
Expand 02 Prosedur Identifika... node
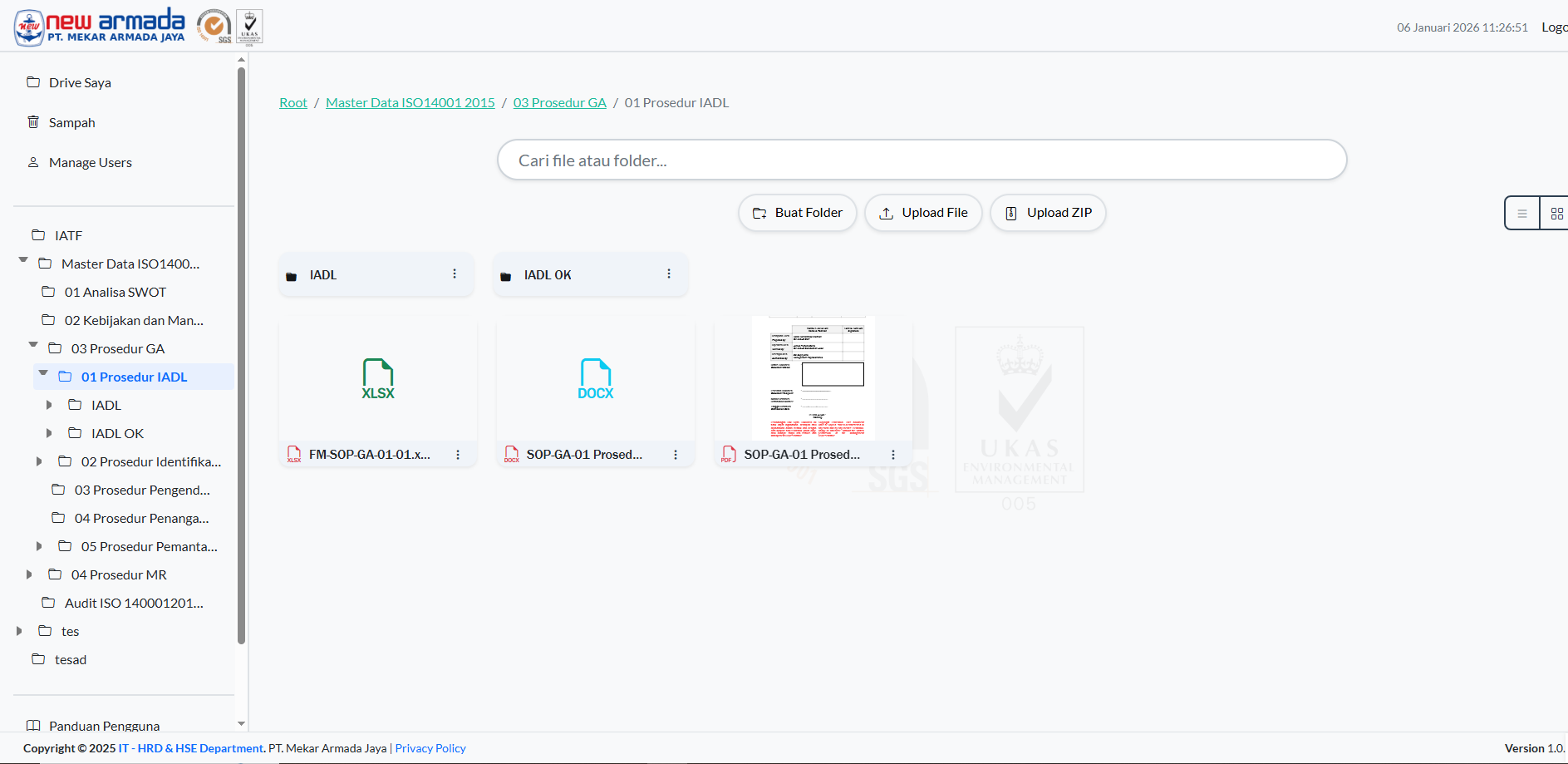pos(39,461)
